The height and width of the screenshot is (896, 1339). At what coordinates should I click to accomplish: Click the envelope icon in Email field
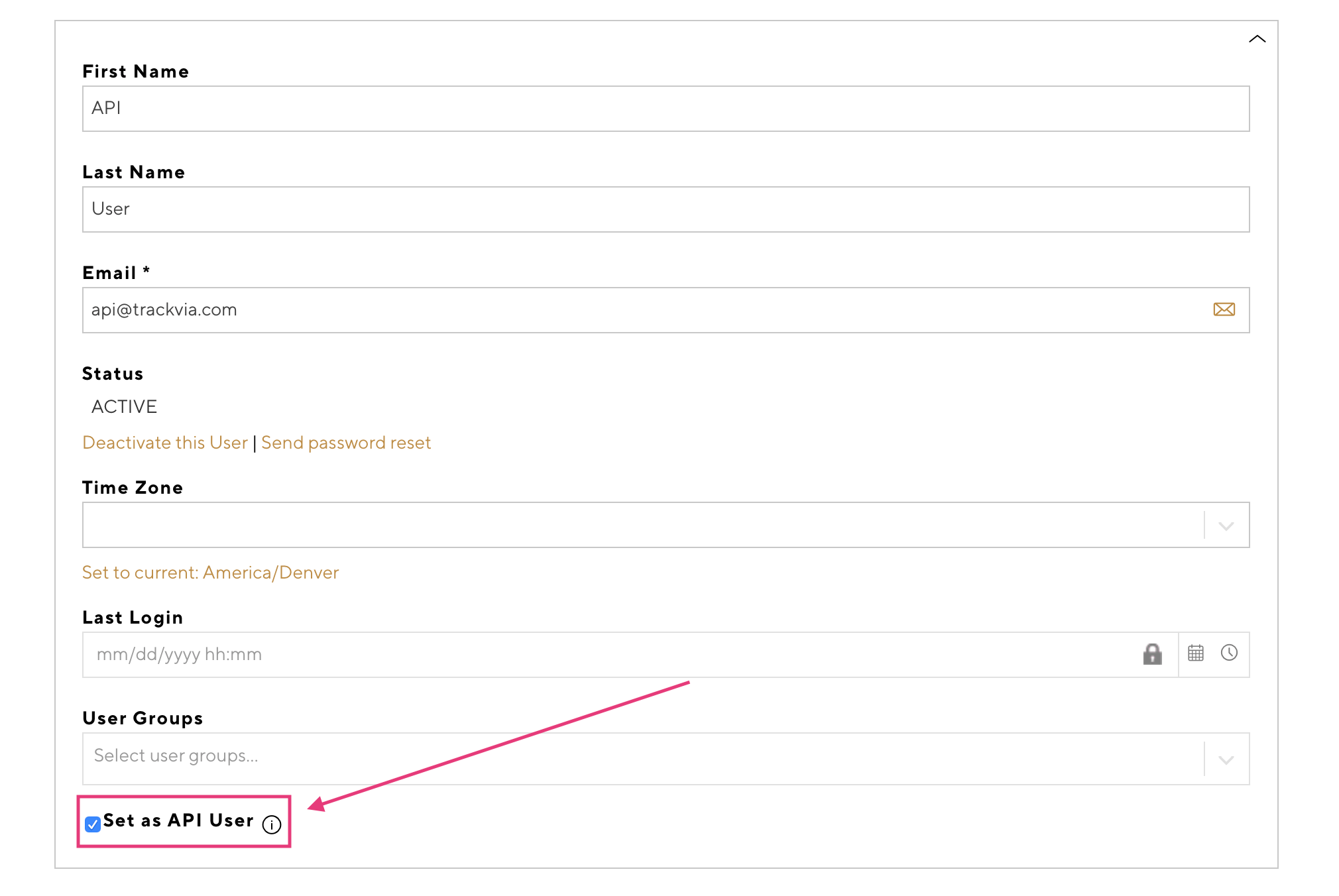click(1224, 309)
